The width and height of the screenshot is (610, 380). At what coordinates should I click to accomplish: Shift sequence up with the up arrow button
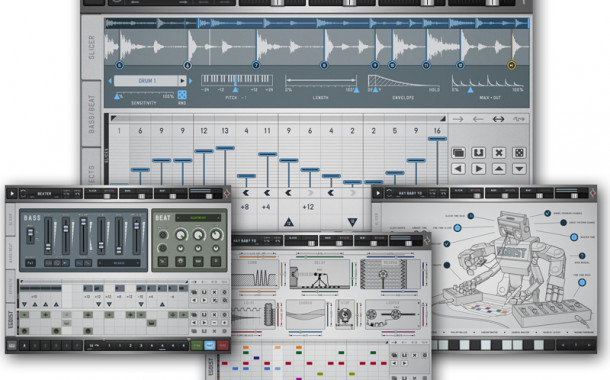[x=499, y=169]
